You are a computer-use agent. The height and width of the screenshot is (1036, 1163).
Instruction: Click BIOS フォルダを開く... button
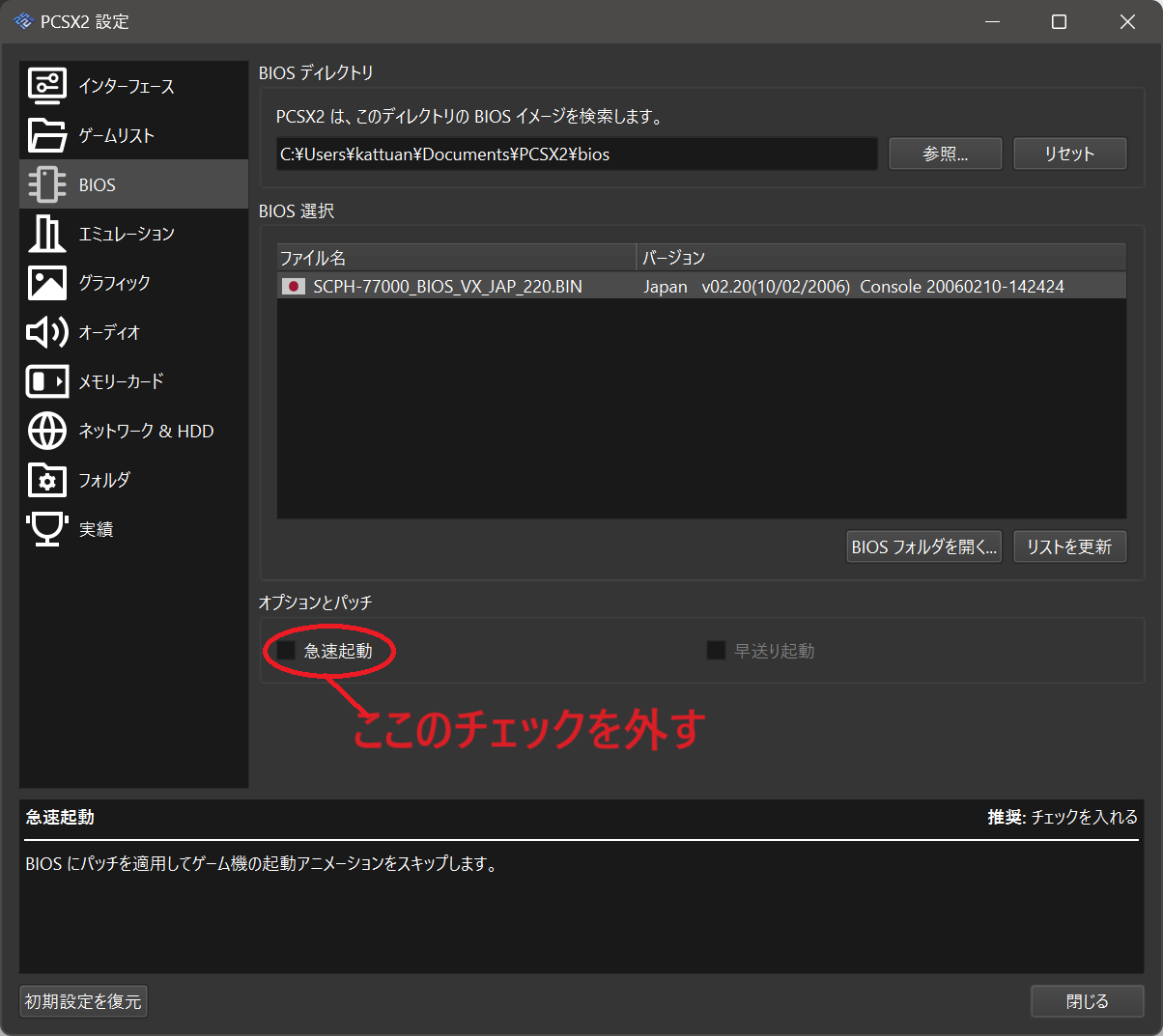923,546
